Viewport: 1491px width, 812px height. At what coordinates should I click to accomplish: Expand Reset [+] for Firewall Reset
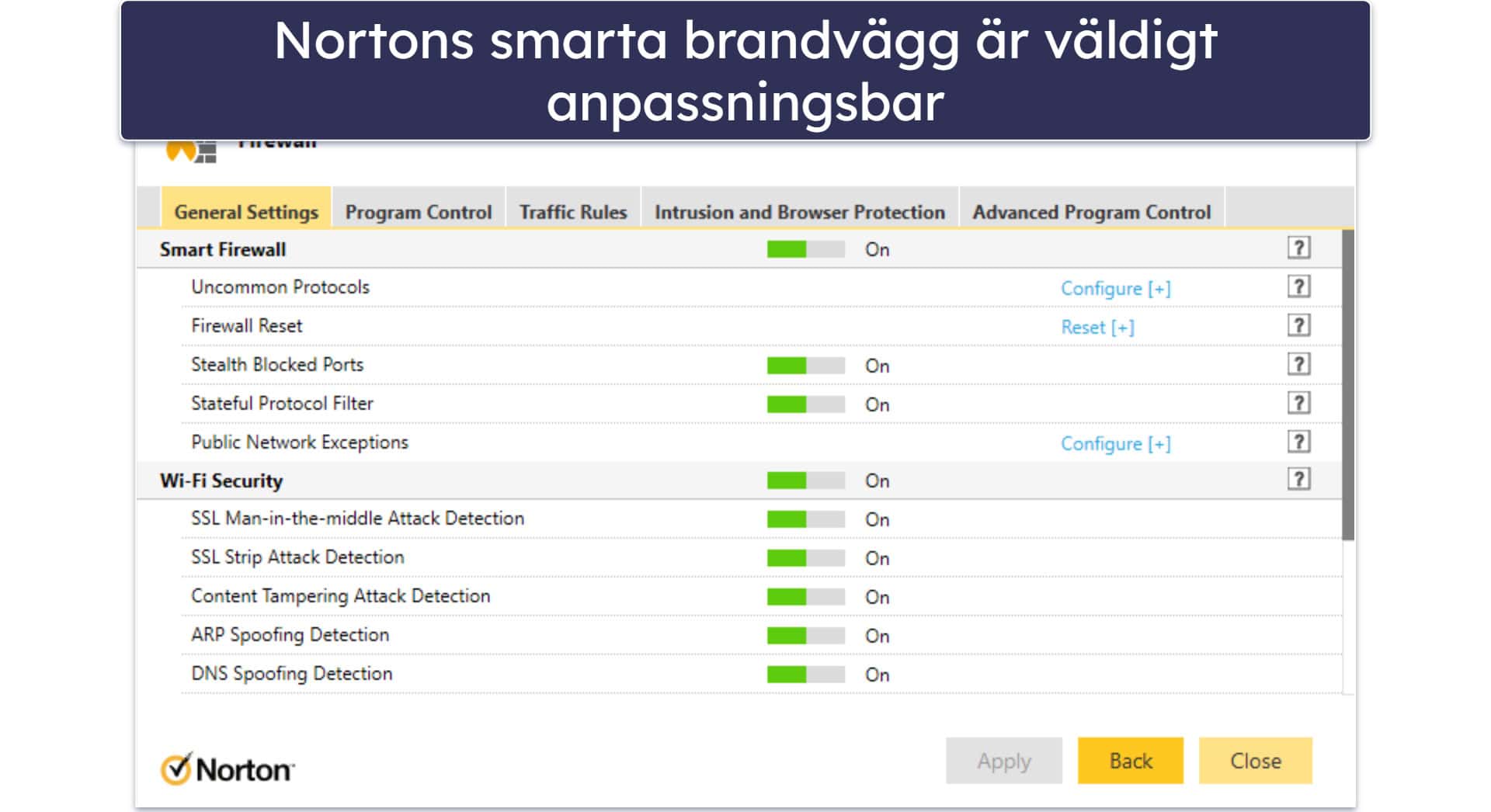[1097, 328]
